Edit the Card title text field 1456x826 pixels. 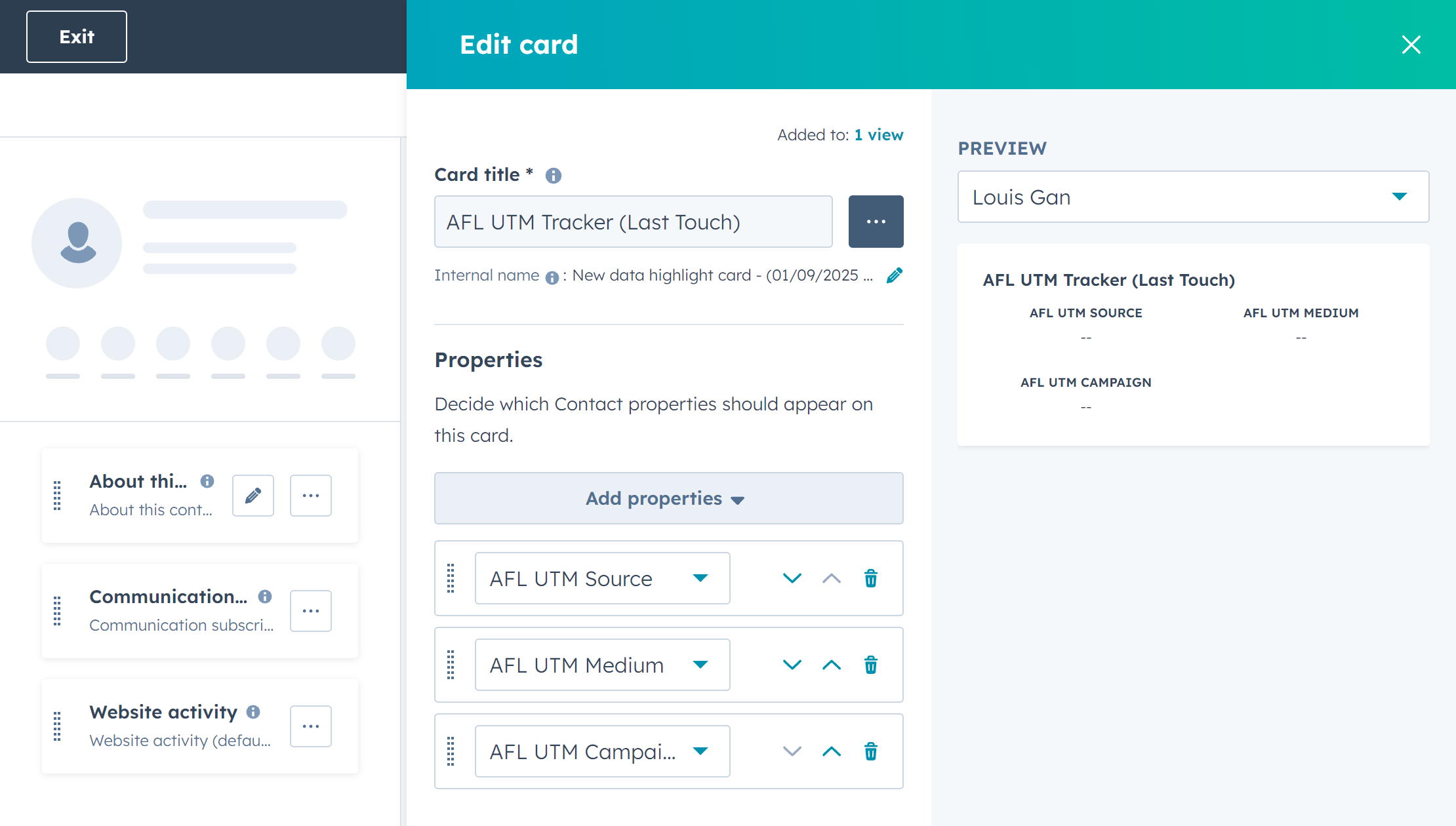(x=634, y=222)
